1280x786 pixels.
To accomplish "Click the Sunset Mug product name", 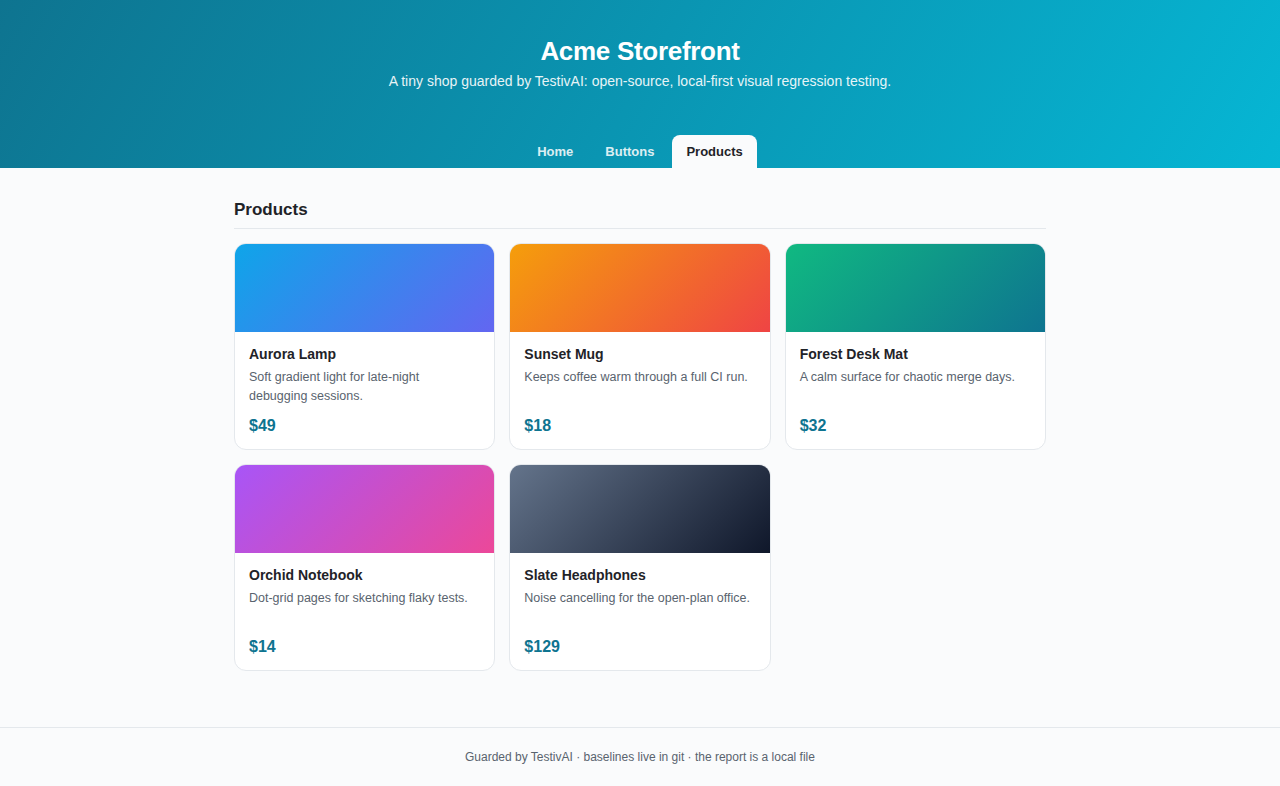I will click(564, 354).
